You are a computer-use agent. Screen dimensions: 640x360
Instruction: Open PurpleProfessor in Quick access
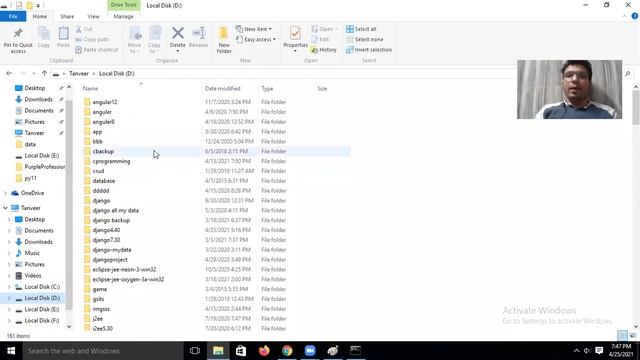tap(40, 167)
